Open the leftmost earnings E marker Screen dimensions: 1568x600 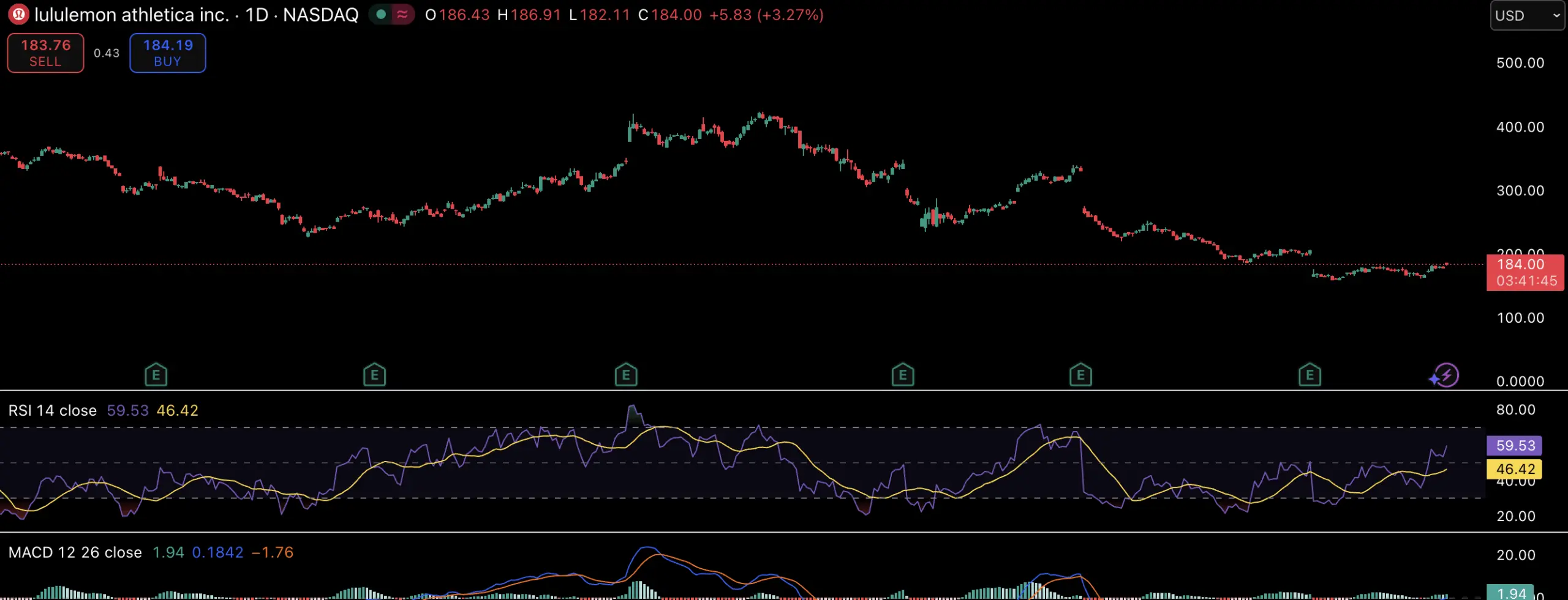coord(156,375)
